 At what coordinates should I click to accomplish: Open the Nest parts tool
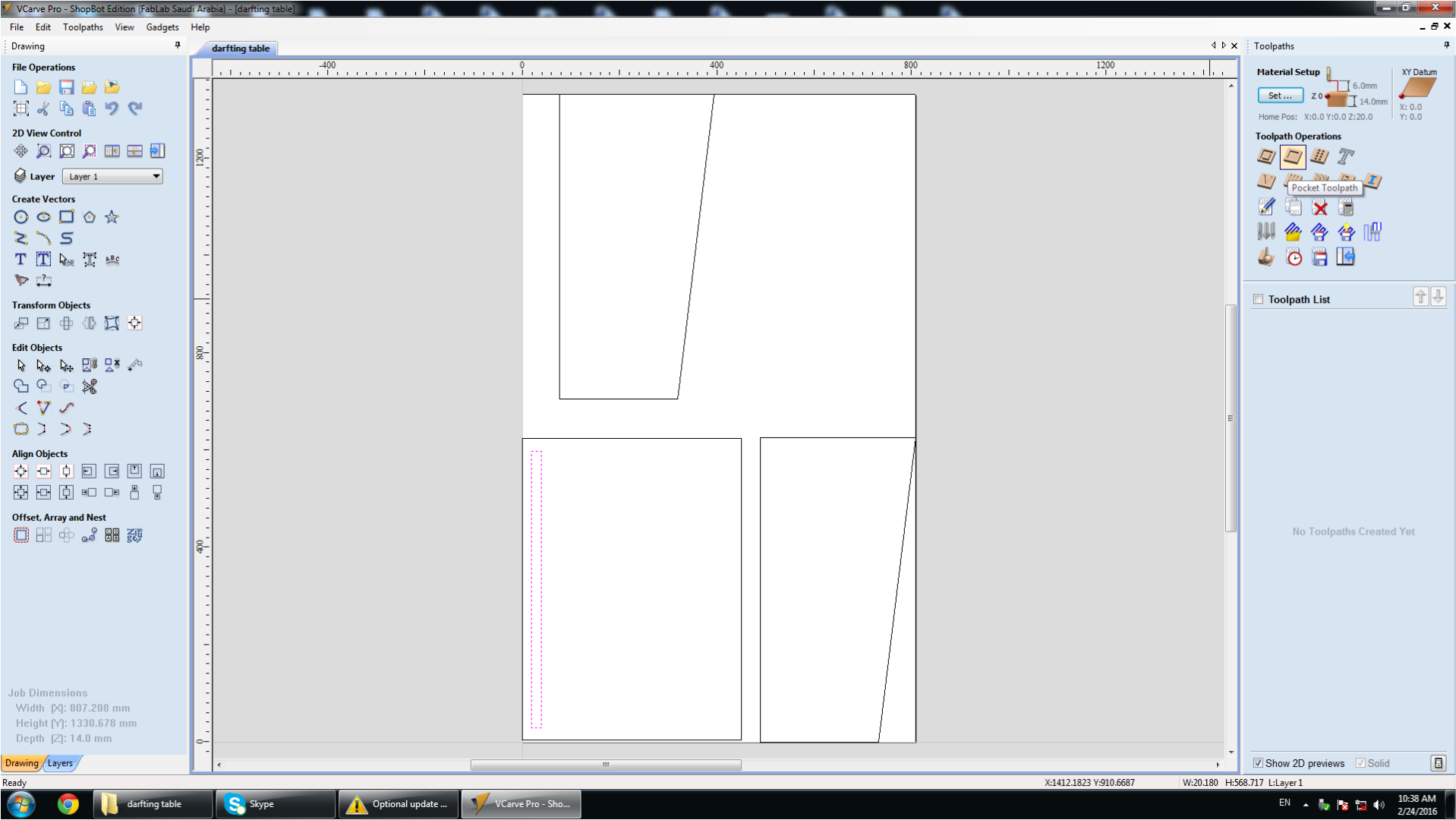[x=135, y=536]
